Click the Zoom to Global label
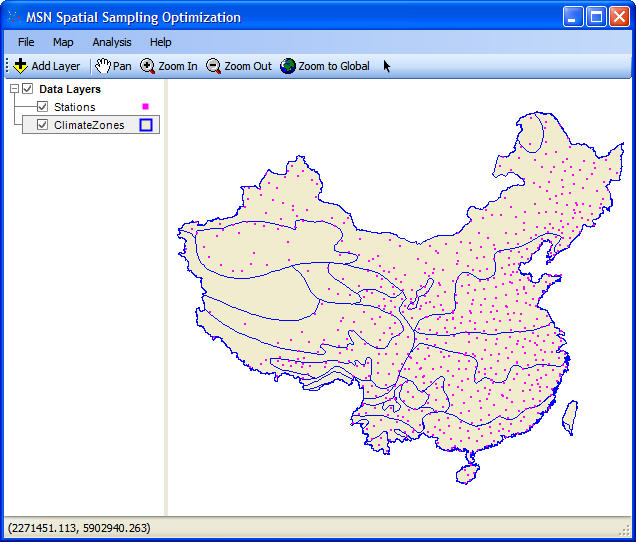This screenshot has height=542, width=636. coord(334,66)
